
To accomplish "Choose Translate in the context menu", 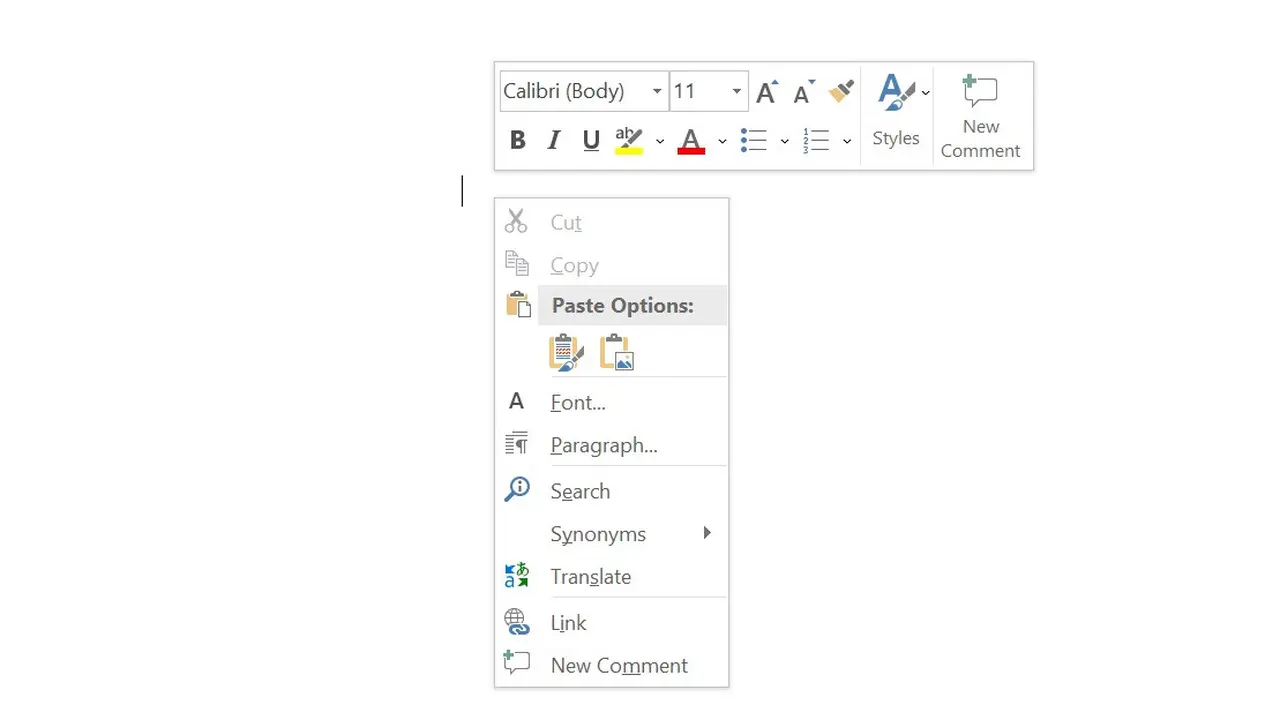I will click(591, 577).
